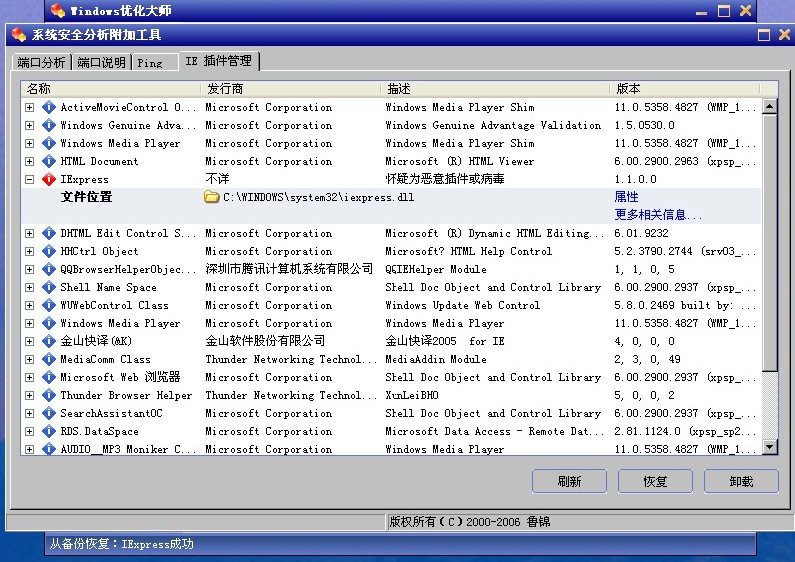Collapse the IExpress tree entry

pyautogui.click(x=30, y=180)
